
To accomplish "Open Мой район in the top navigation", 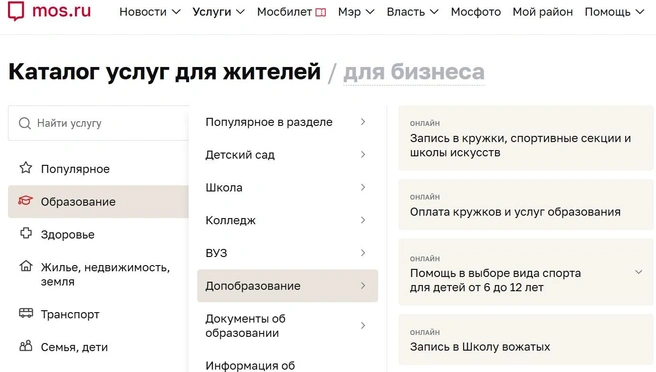I will (x=543, y=12).
